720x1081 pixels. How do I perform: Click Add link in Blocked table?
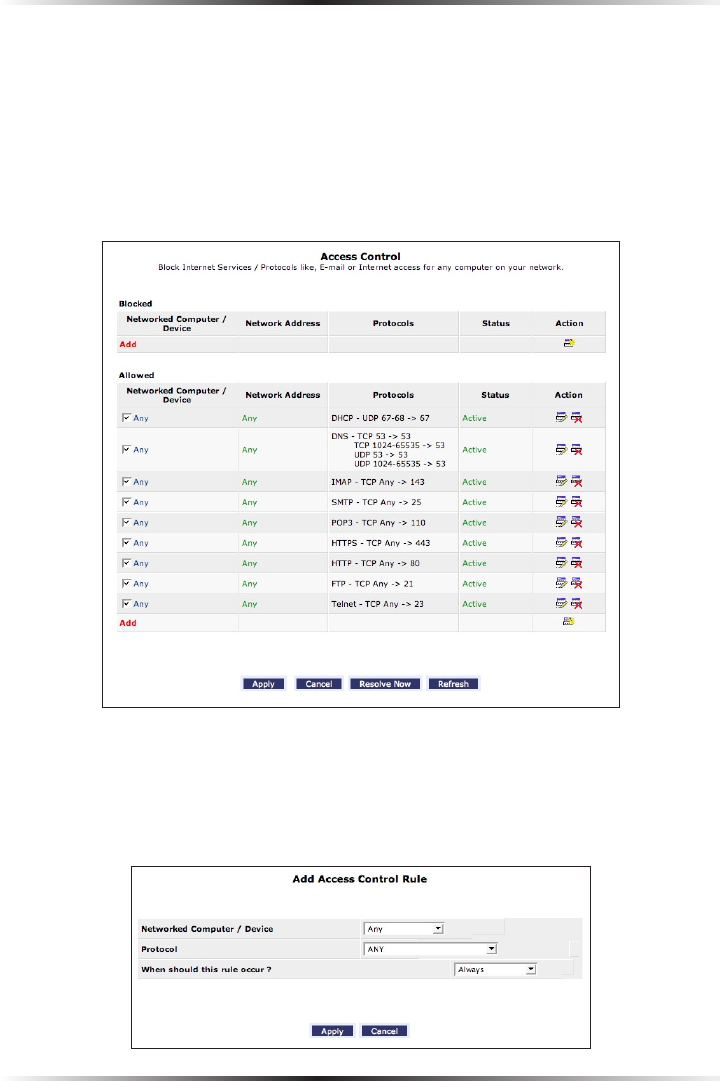(x=128, y=344)
